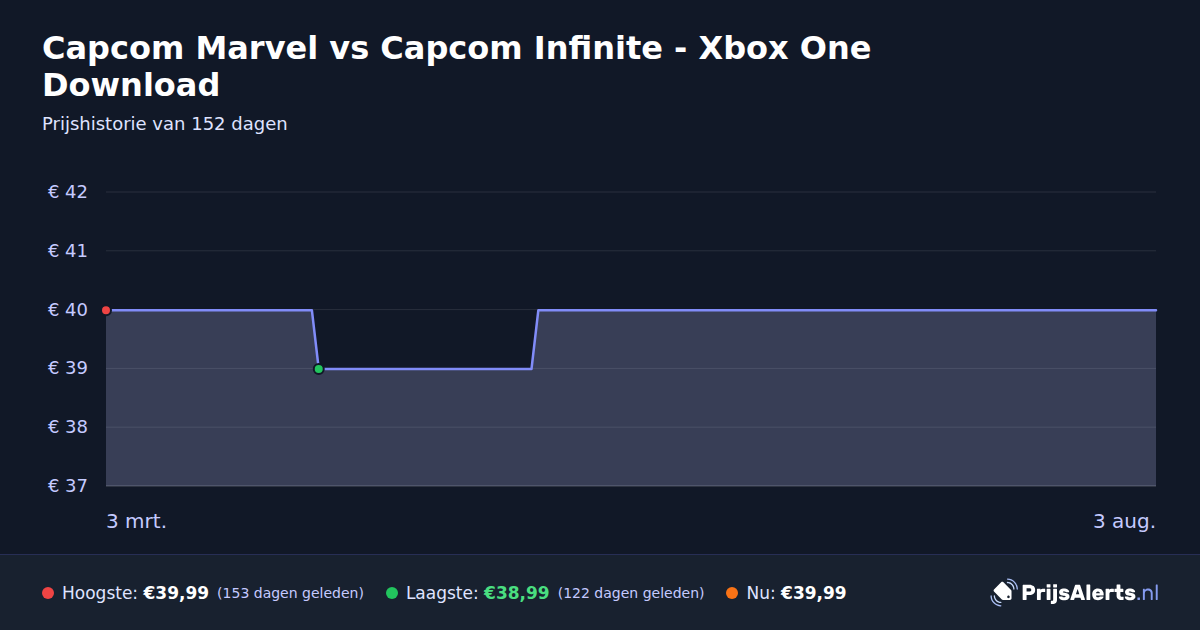The image size is (1200, 630).
Task: Click the red legend dot beside Hoogste
Action: pos(47,593)
